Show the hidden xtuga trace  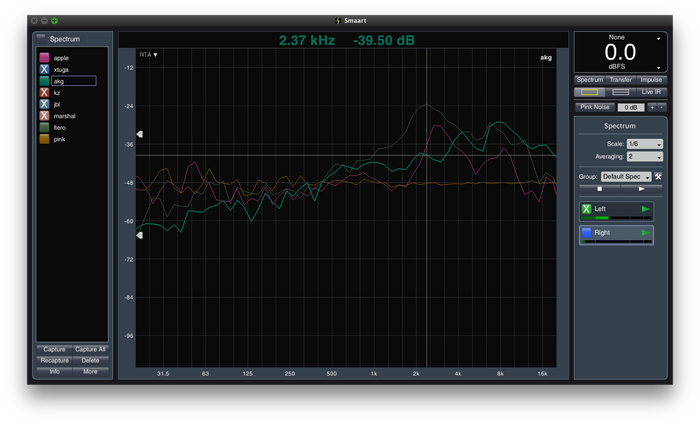[x=44, y=70]
